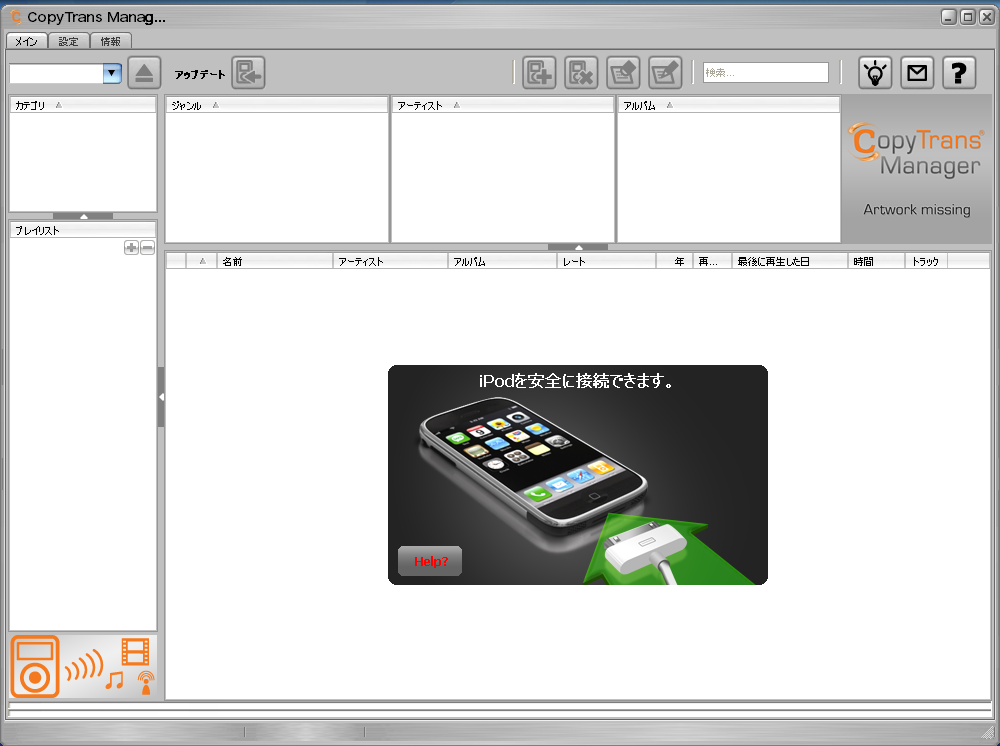Image resolution: width=1000 pixels, height=746 pixels.
Task: Collapse the browser panes upward arrow
Action: 578,247
